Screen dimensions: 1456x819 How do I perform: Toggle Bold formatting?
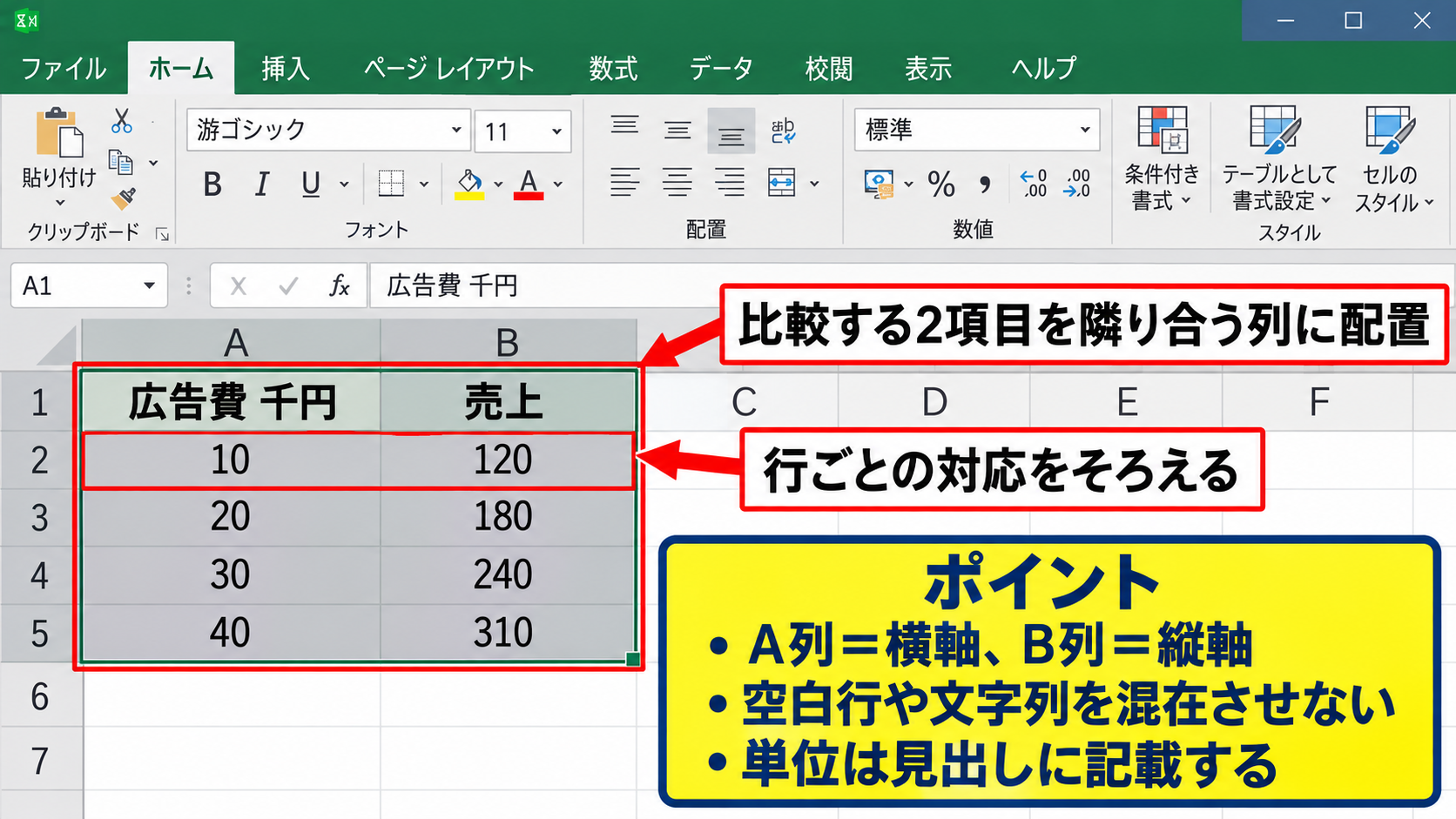(x=212, y=185)
